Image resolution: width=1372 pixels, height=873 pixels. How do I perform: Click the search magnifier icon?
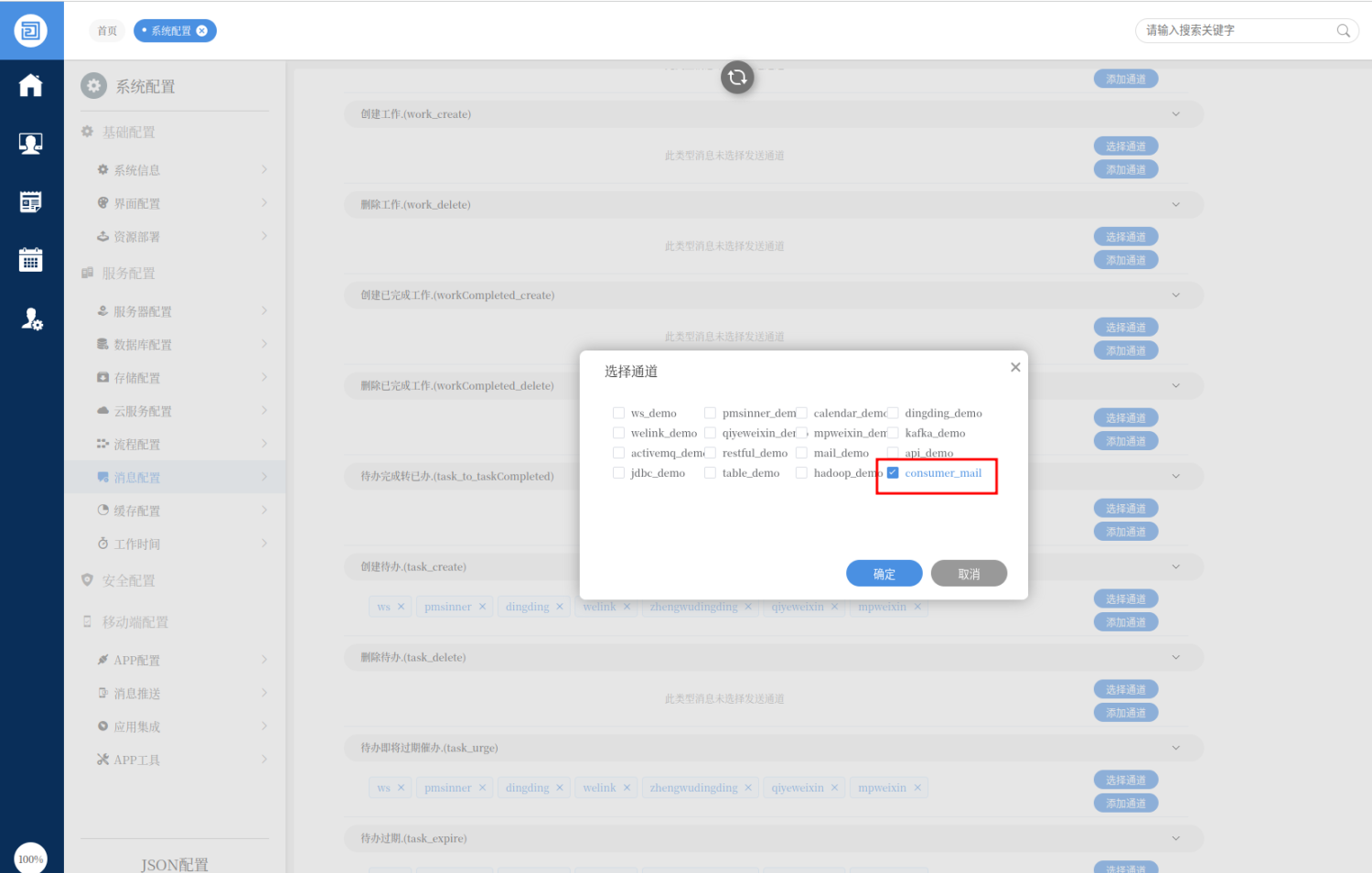tap(1343, 31)
